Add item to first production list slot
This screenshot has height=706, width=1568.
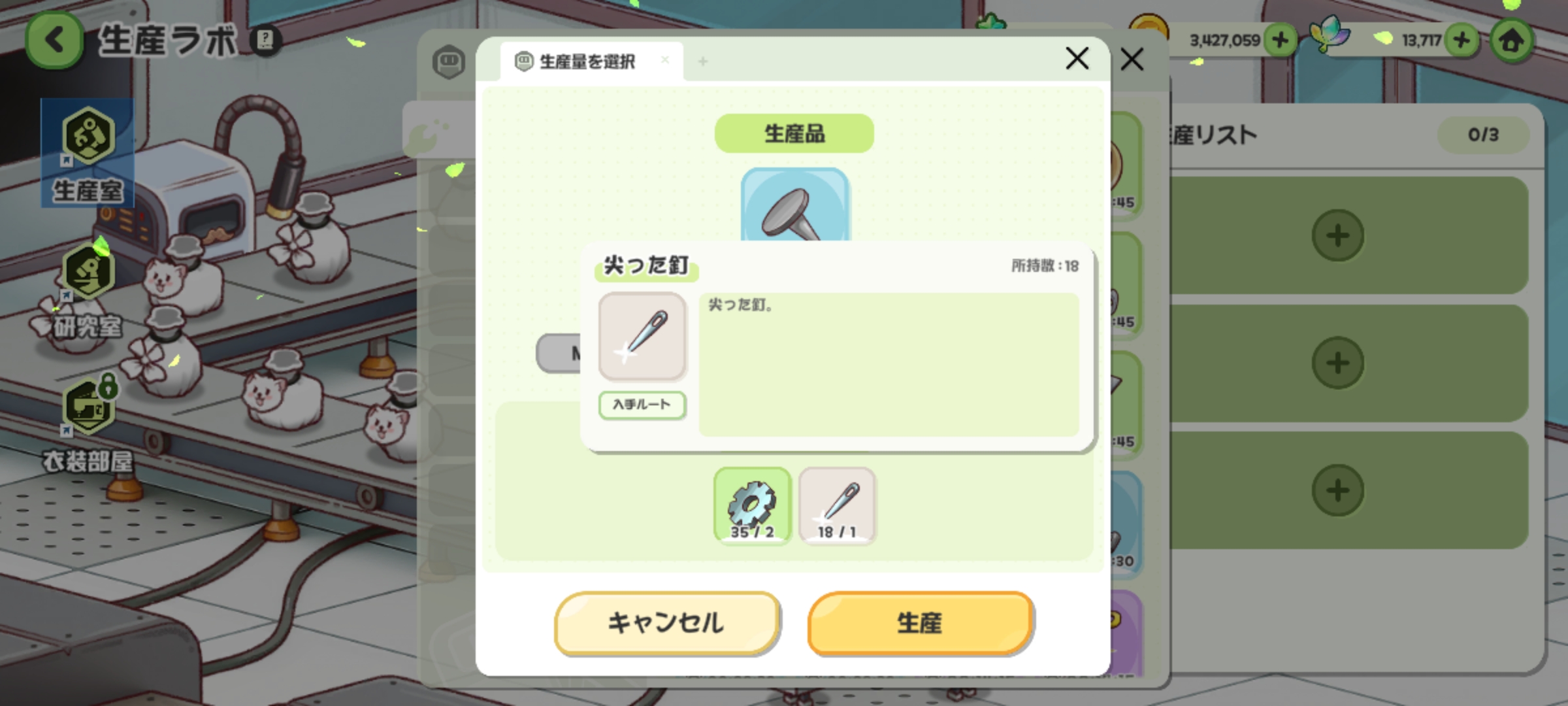point(1337,235)
